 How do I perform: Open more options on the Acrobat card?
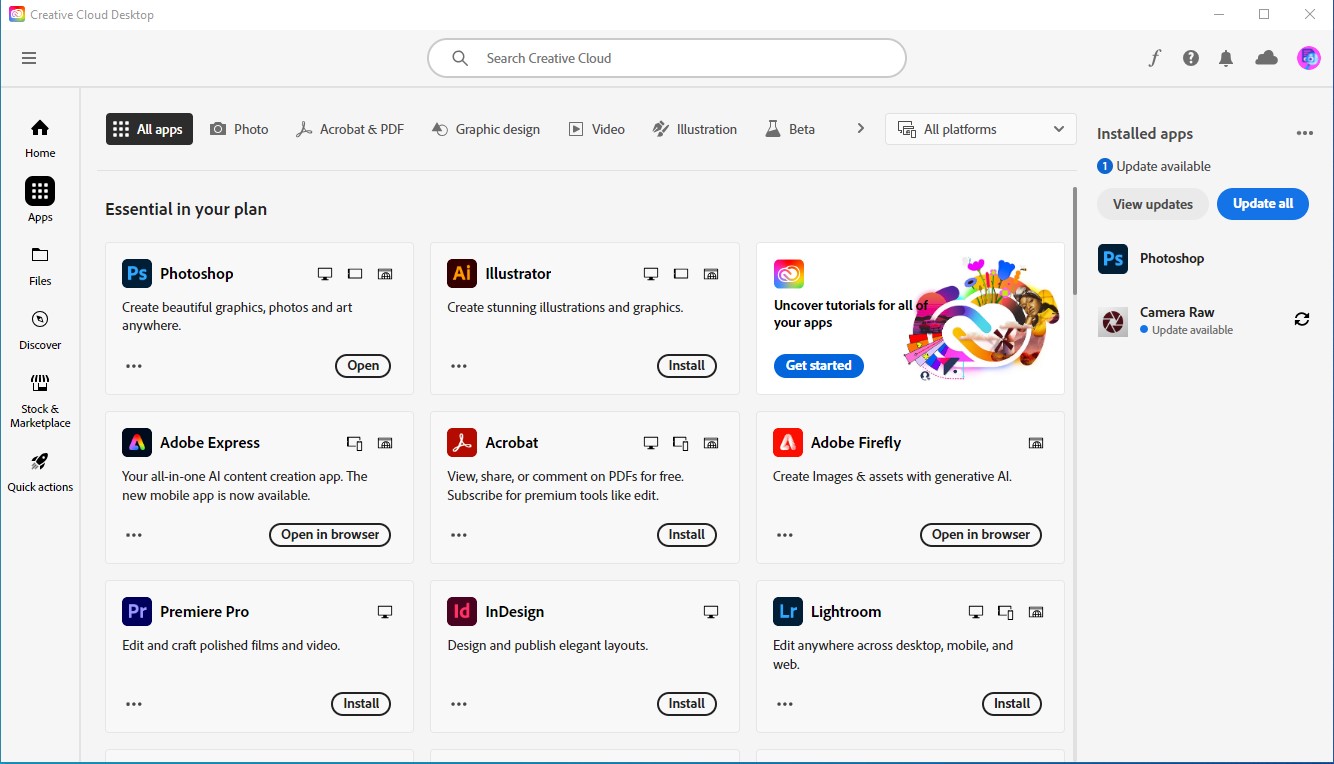tap(459, 535)
